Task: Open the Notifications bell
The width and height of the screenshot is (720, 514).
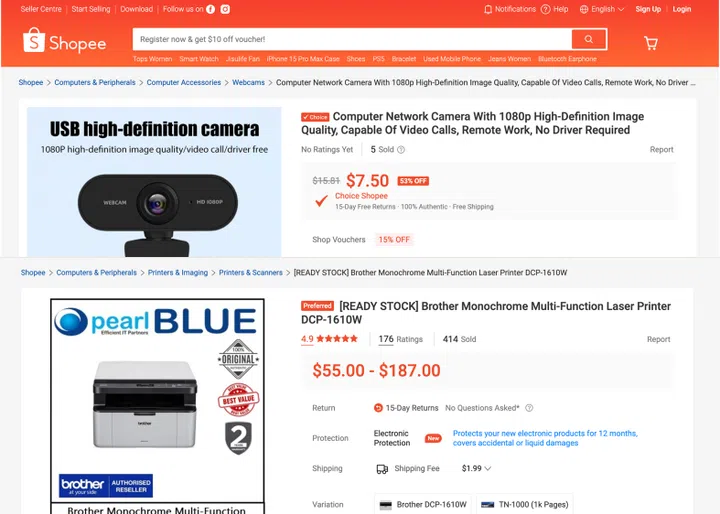Action: (488, 9)
